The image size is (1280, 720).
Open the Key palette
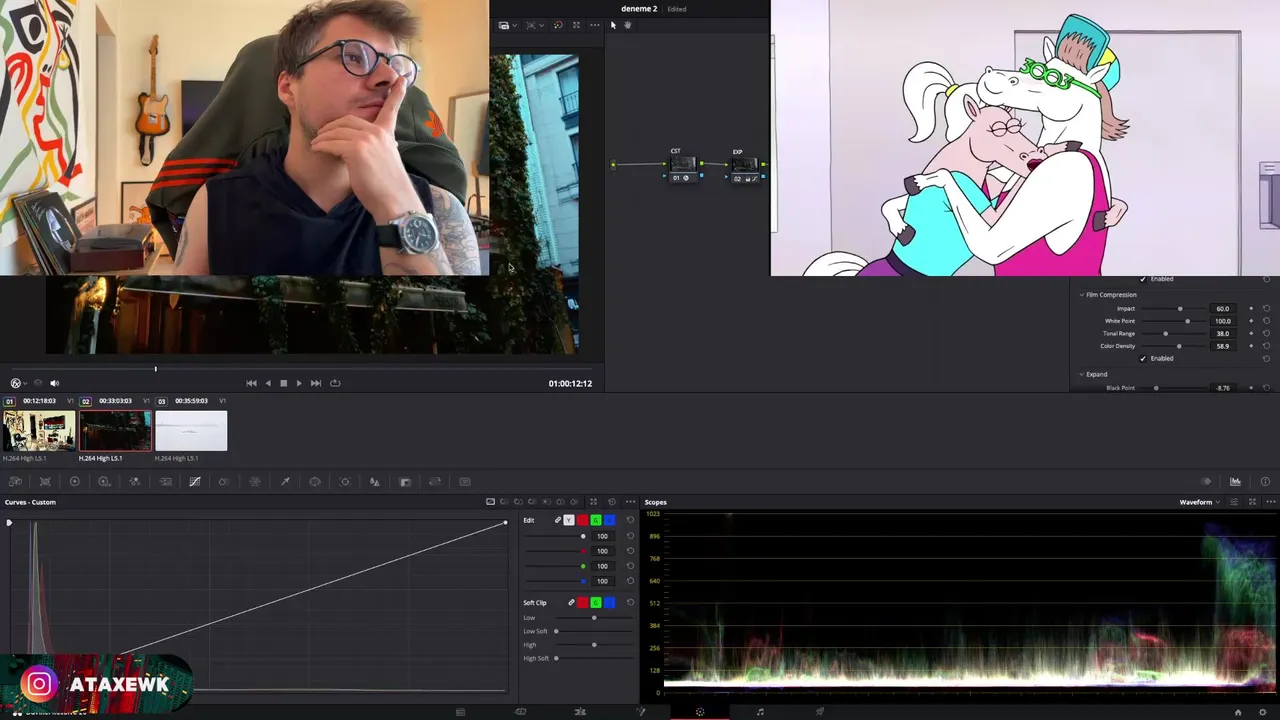pyautogui.click(x=405, y=481)
